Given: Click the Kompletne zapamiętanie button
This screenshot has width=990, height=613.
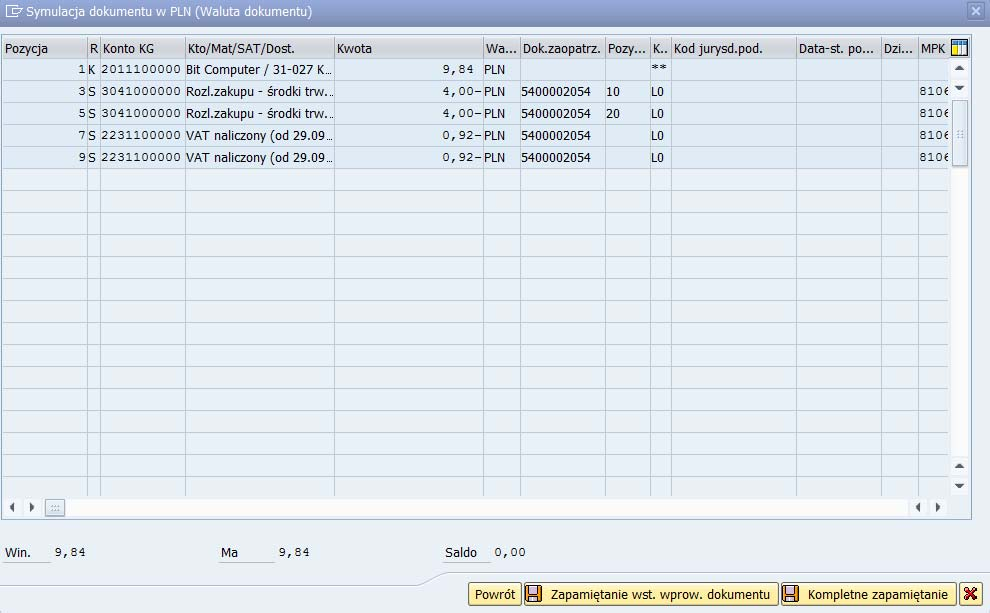Looking at the screenshot, I should [x=868, y=594].
